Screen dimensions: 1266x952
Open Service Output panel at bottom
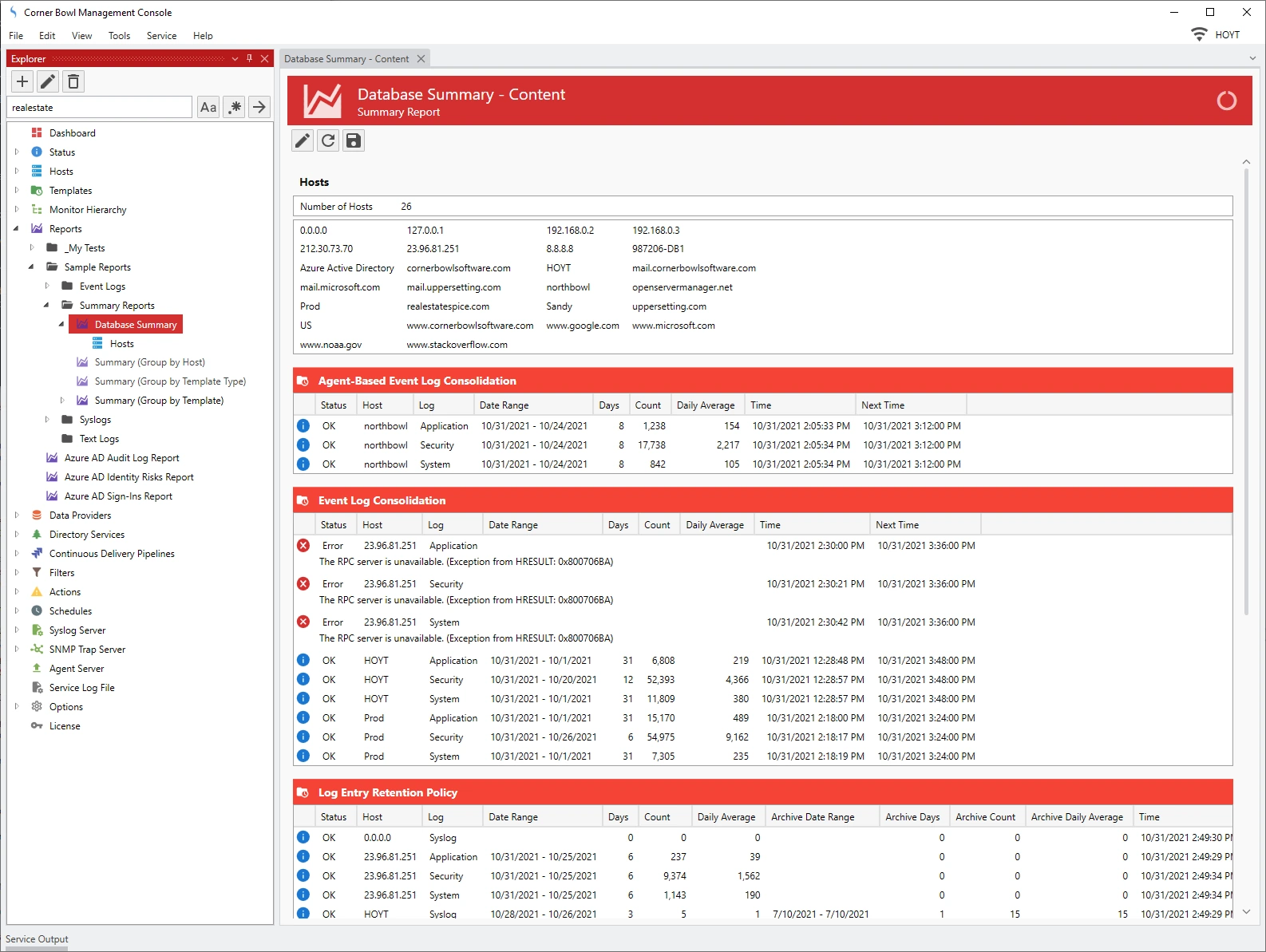coord(37,939)
